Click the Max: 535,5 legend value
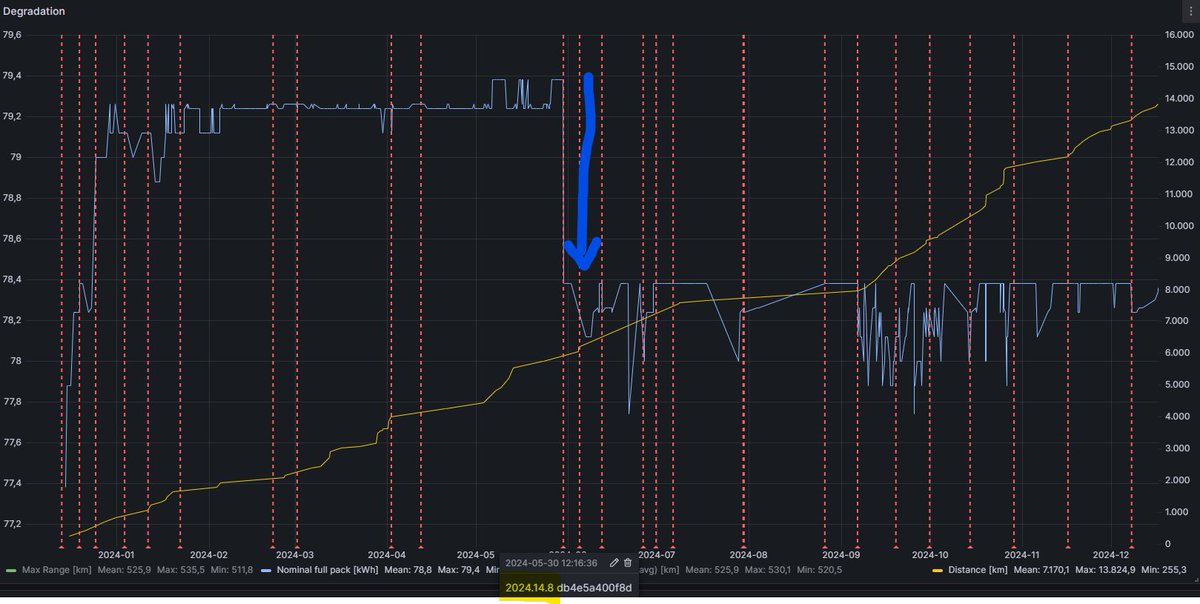This screenshot has height=604, width=1200. pos(181,568)
